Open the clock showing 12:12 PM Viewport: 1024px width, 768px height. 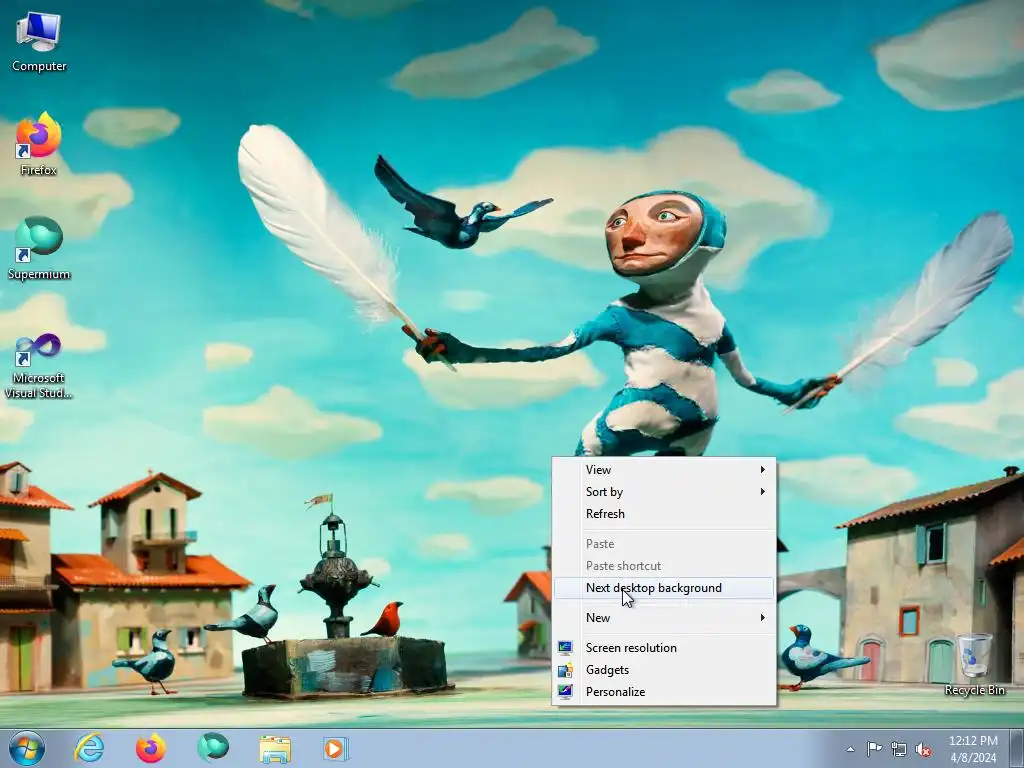[x=973, y=749]
